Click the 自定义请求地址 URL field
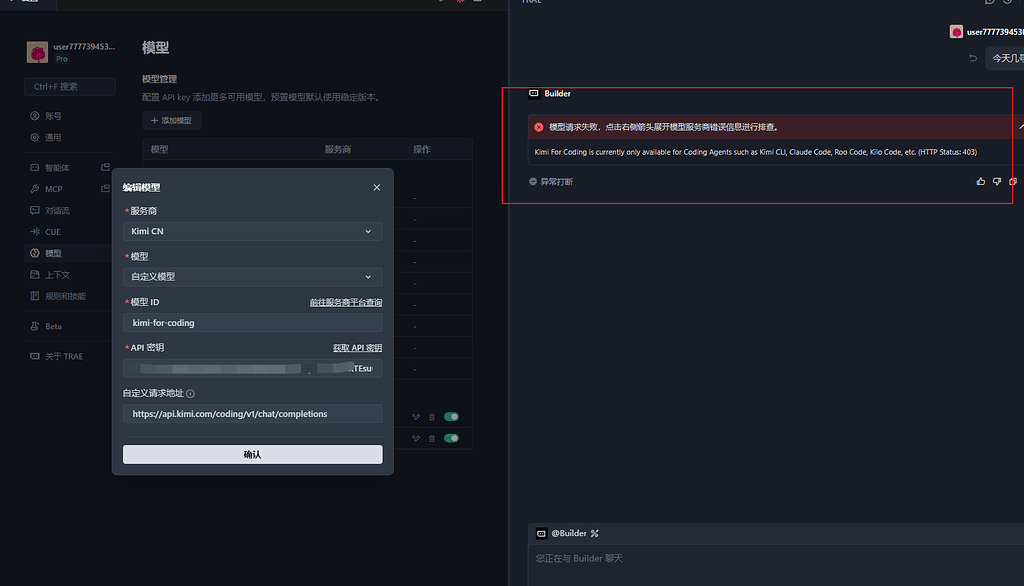1024x586 pixels. (253, 414)
